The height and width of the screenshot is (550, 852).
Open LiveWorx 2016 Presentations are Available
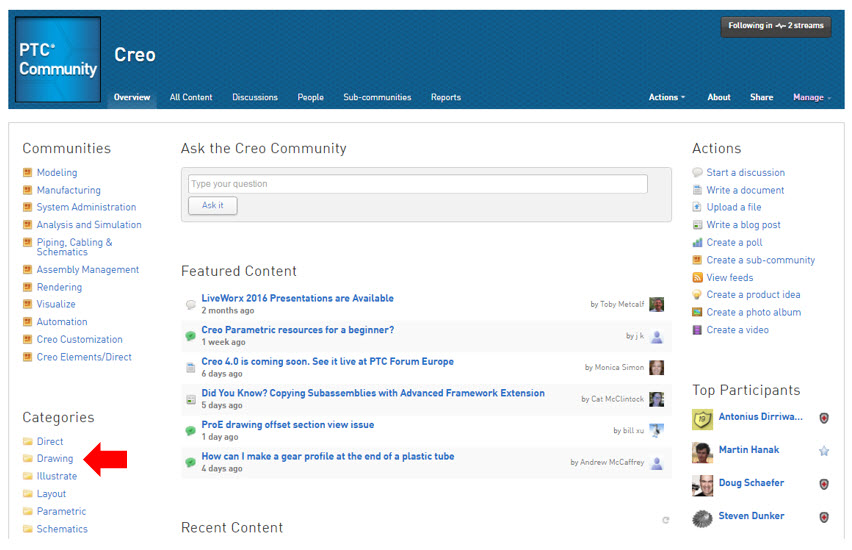(297, 298)
